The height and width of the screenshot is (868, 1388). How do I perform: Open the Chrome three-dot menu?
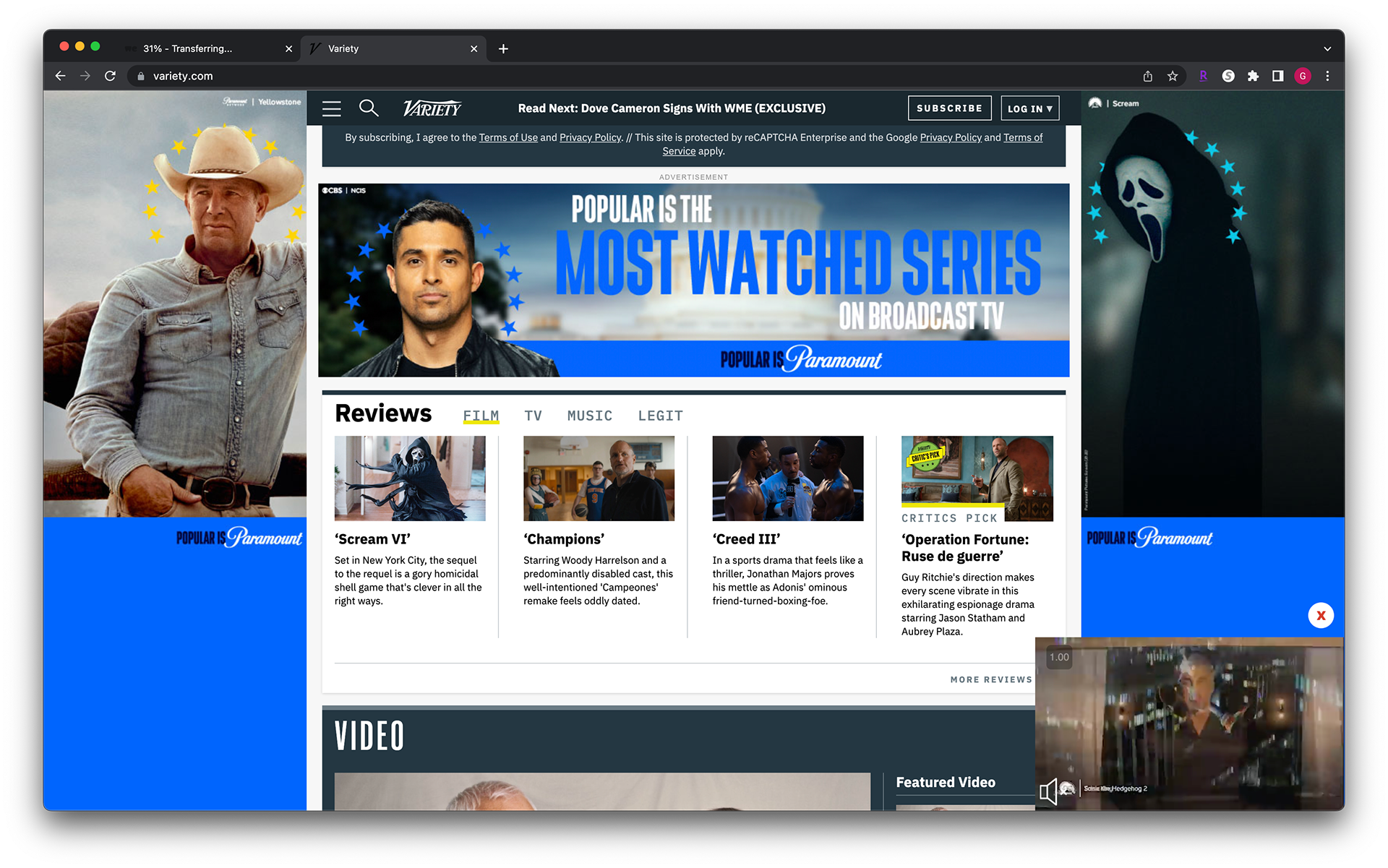(x=1327, y=76)
